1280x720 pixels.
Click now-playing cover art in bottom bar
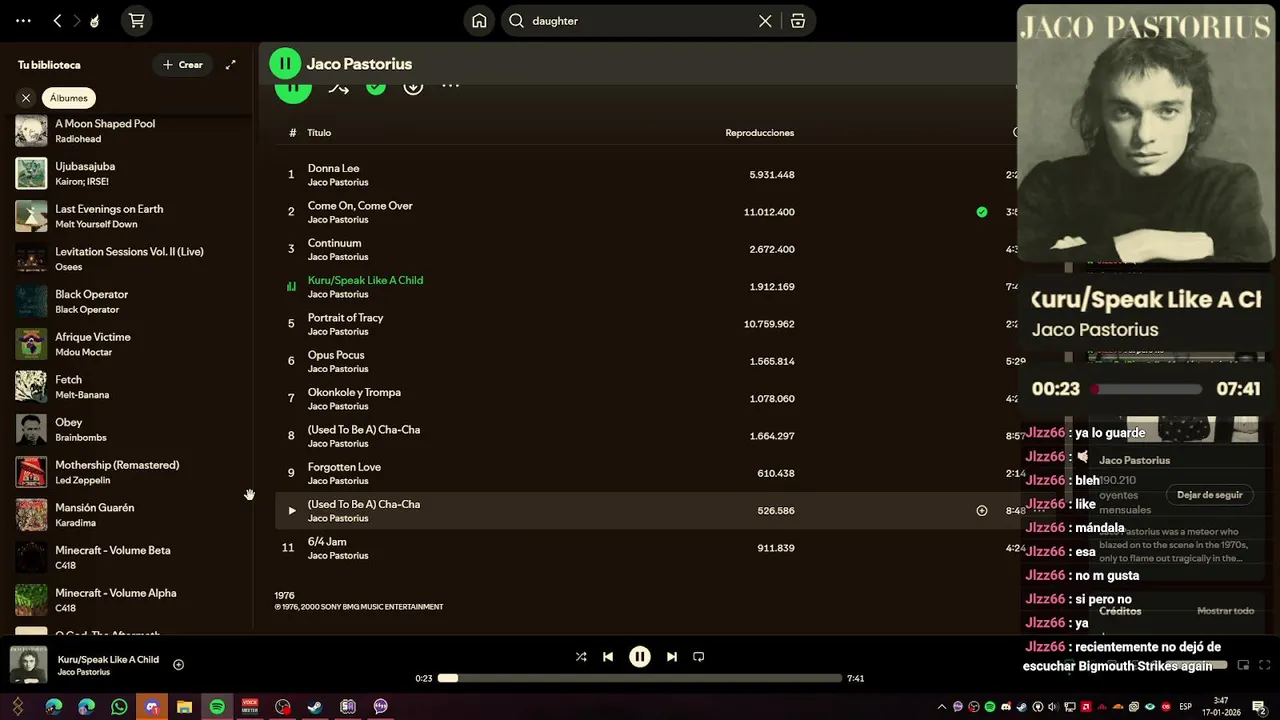click(29, 665)
